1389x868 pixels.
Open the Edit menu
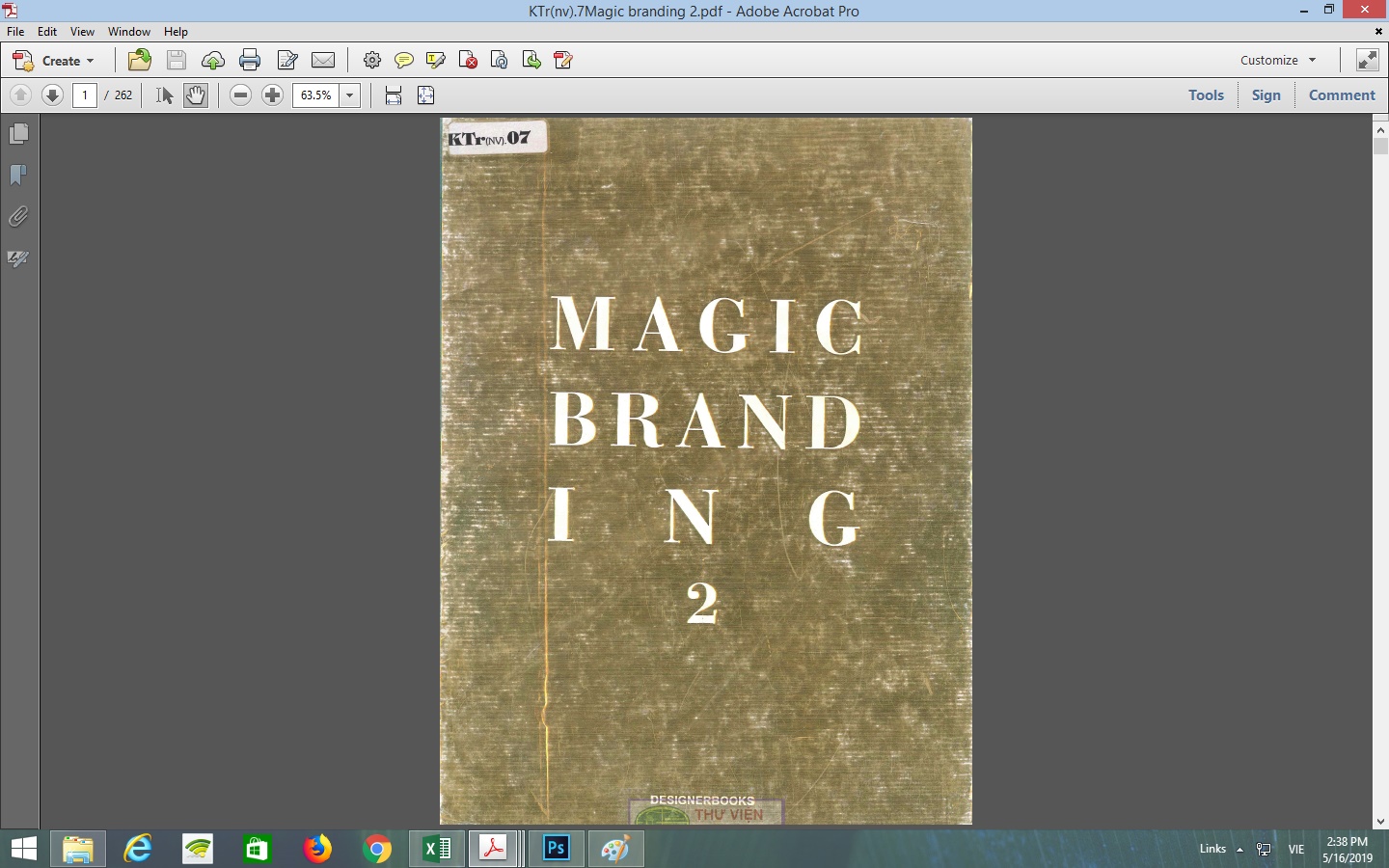(x=46, y=31)
